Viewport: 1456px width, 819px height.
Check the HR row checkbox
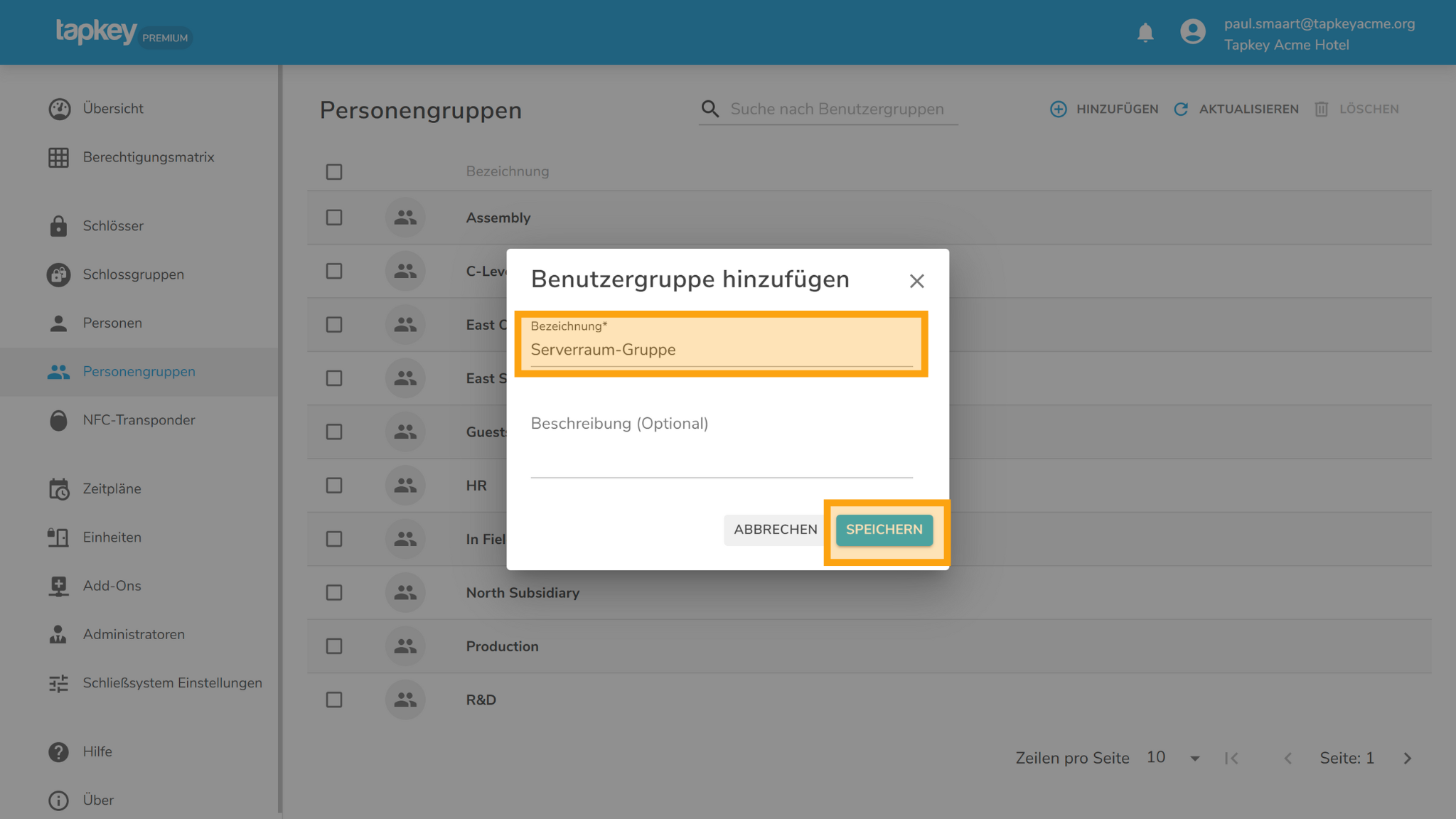click(334, 486)
